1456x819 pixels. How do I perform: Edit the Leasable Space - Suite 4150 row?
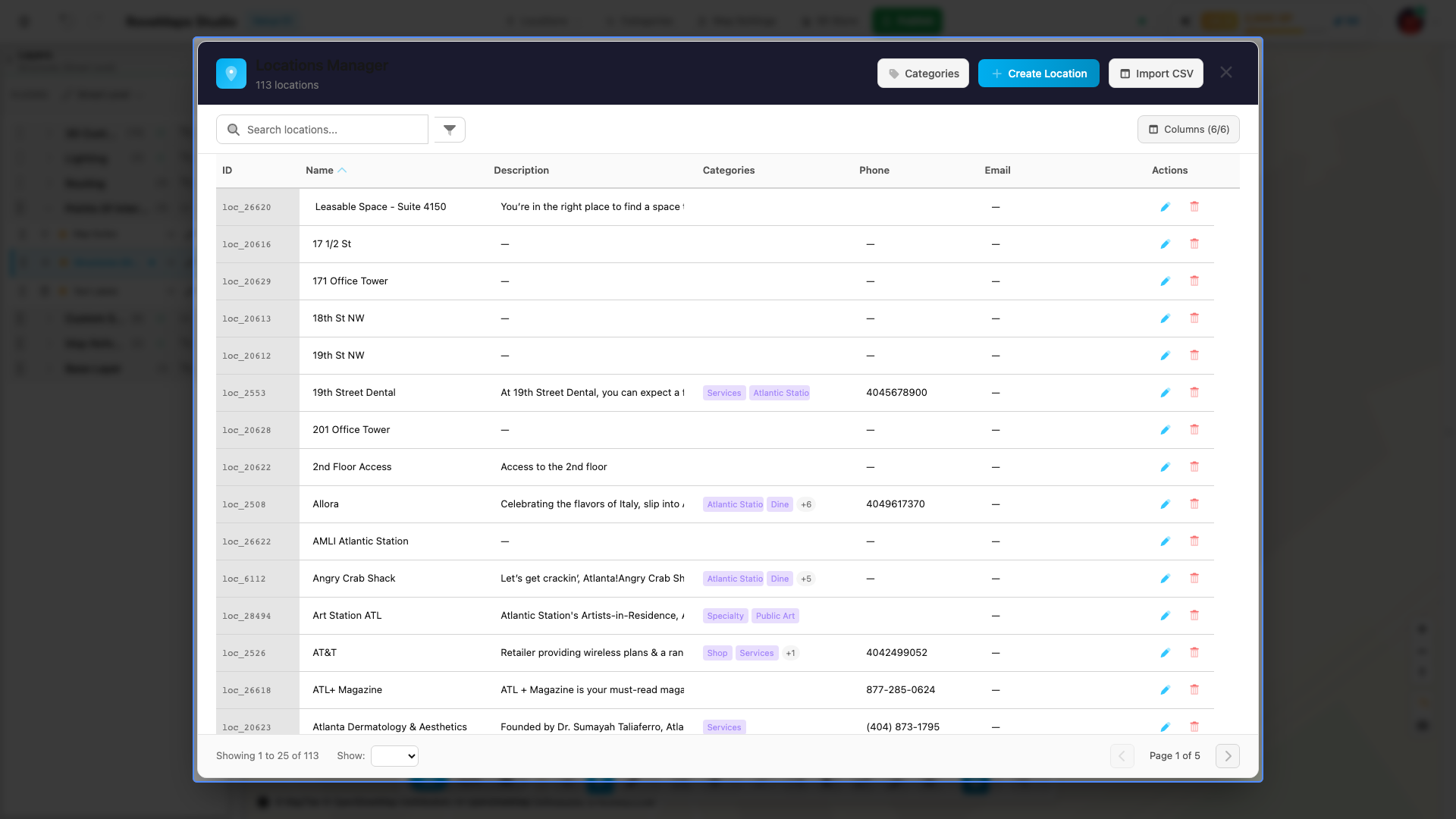coord(1165,207)
